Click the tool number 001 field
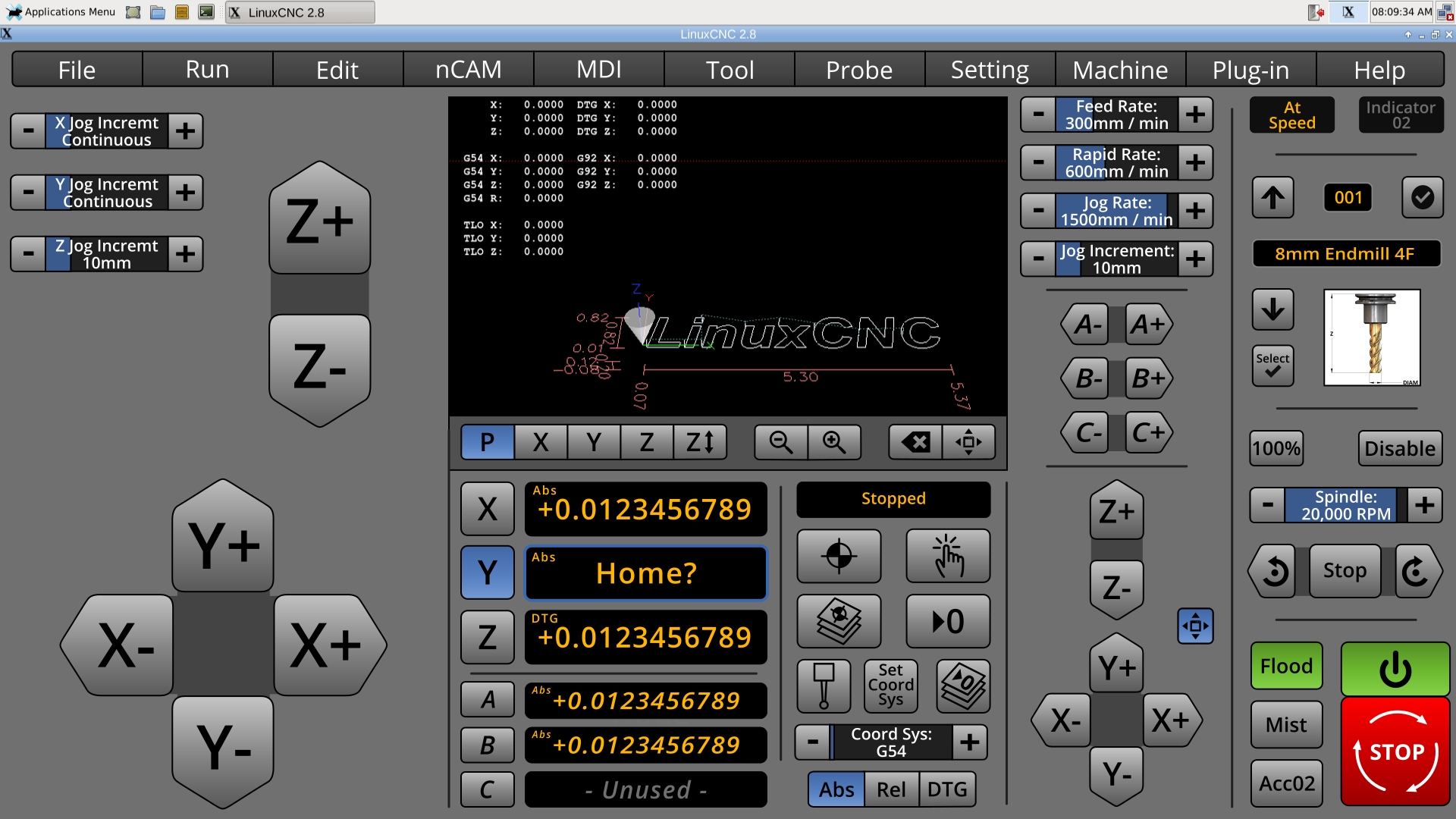The width and height of the screenshot is (1456, 819). pyautogui.click(x=1348, y=198)
